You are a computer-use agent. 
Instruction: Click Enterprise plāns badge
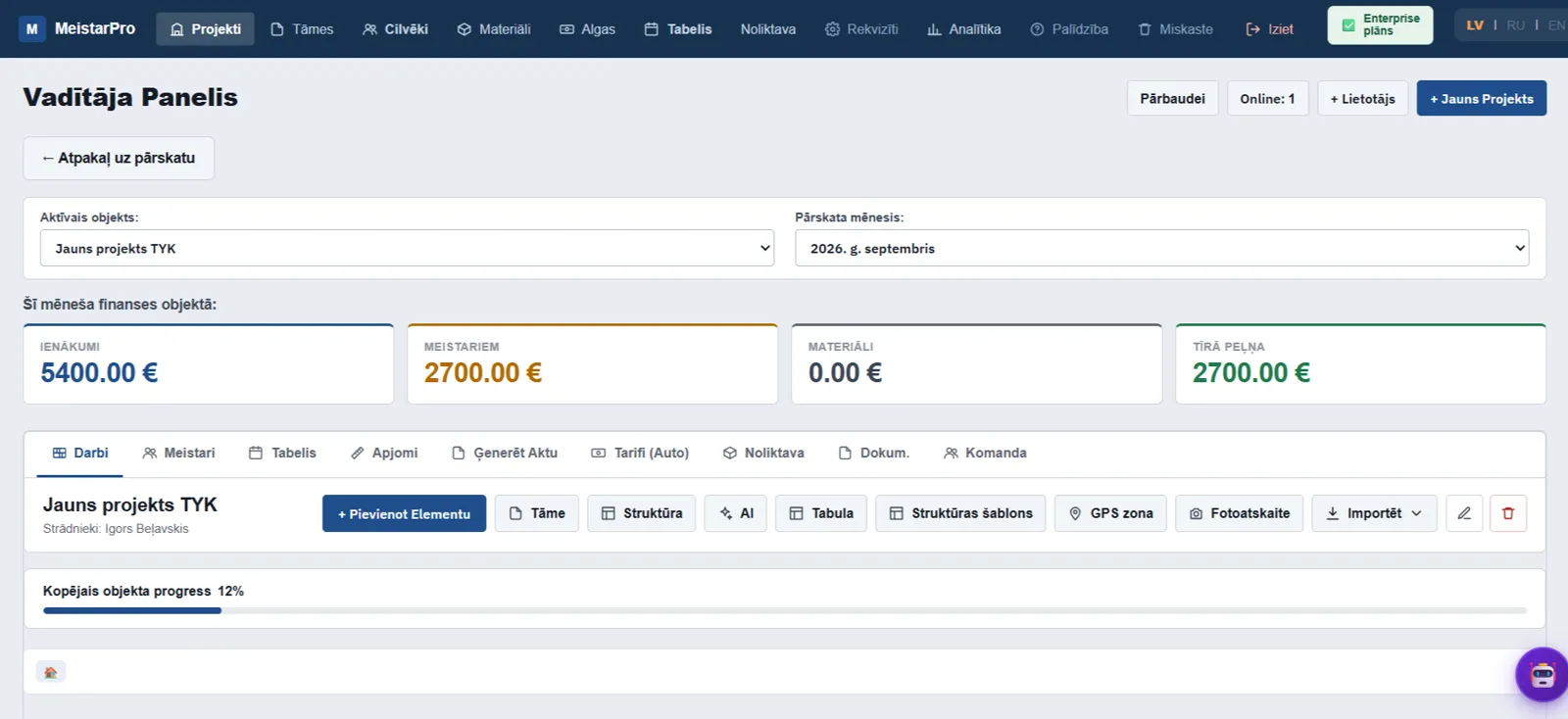point(1380,25)
